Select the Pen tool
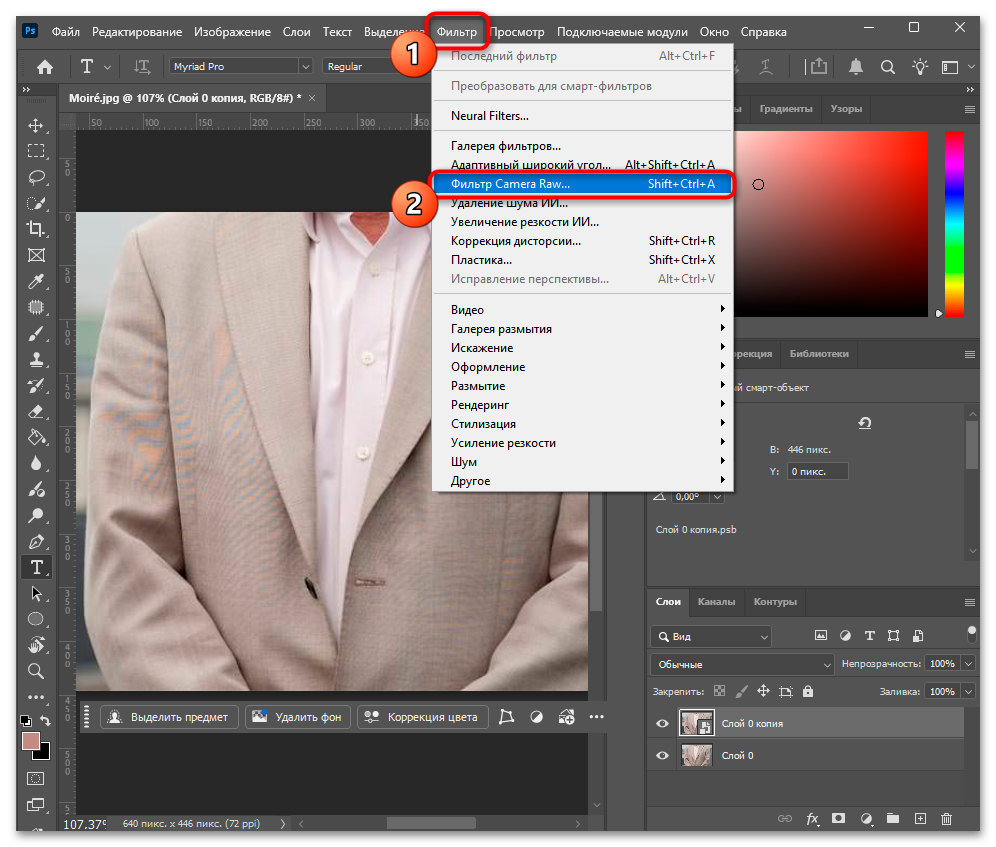The width and height of the screenshot is (996, 847). [x=36, y=541]
